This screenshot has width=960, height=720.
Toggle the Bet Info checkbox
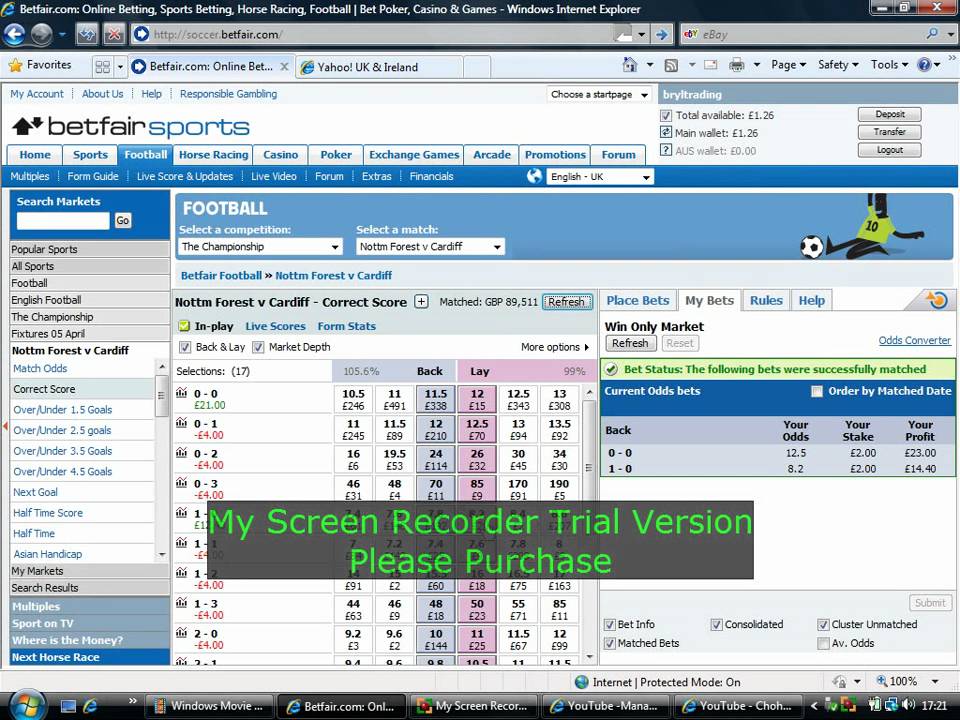[609, 624]
